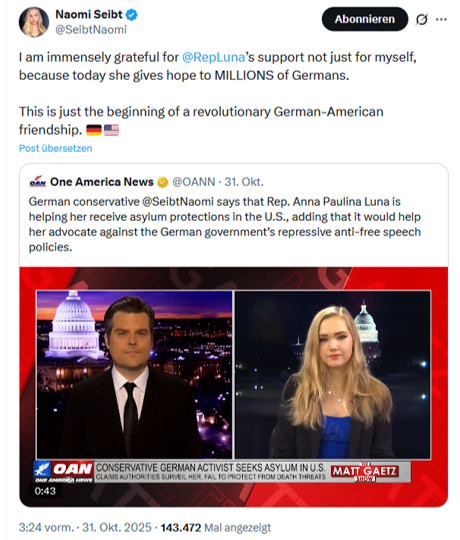The height and width of the screenshot is (540, 460).
Task: Click the Grok explain icon beside Abonnieren
Action: click(421, 19)
